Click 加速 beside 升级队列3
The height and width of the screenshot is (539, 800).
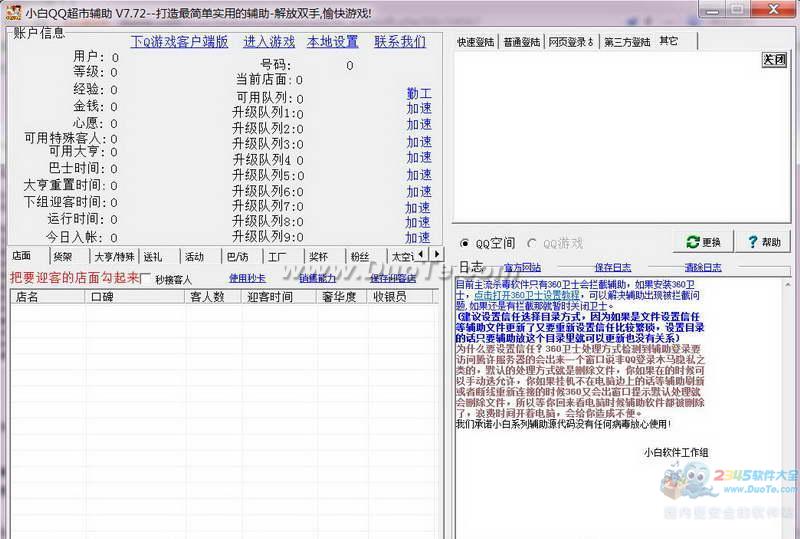[x=419, y=141]
